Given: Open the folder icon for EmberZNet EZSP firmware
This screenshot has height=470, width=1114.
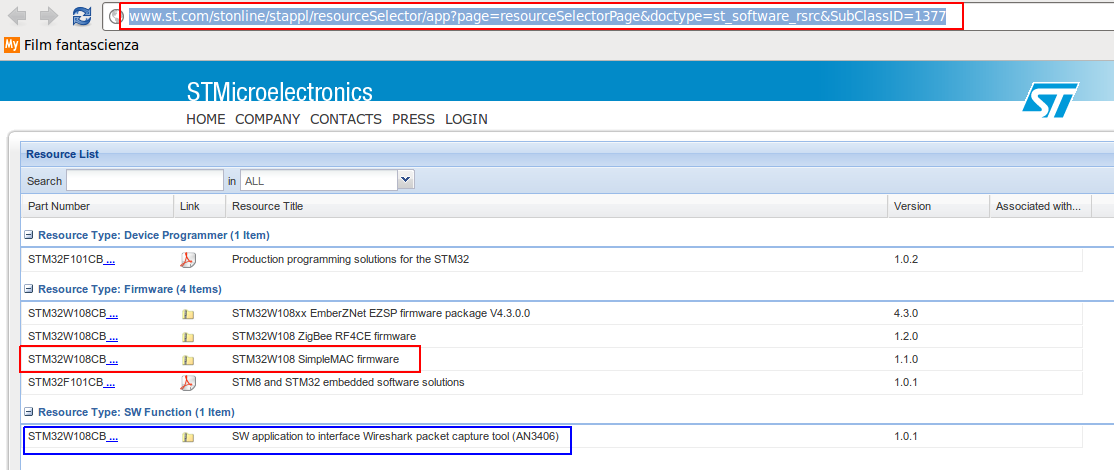Looking at the screenshot, I should pyautogui.click(x=188, y=314).
